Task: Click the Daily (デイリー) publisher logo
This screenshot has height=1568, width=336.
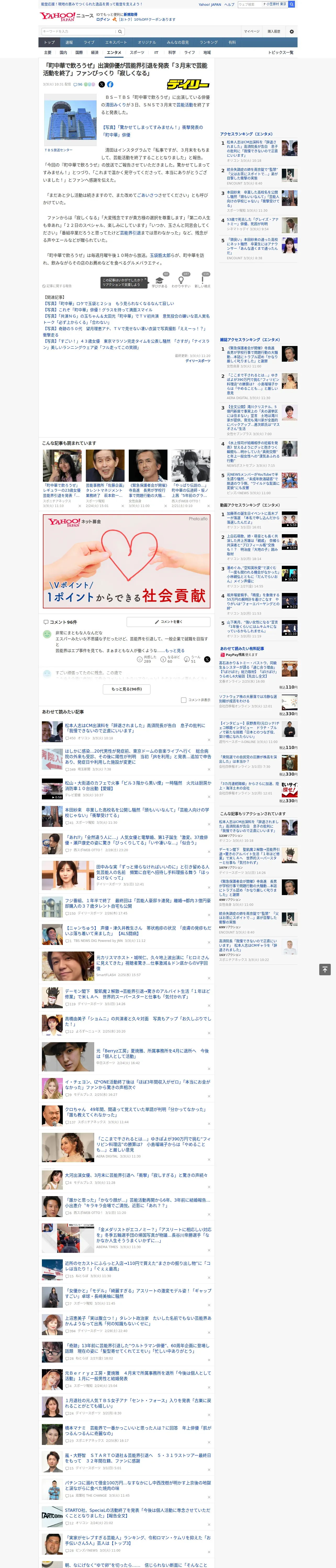Action: (x=188, y=85)
